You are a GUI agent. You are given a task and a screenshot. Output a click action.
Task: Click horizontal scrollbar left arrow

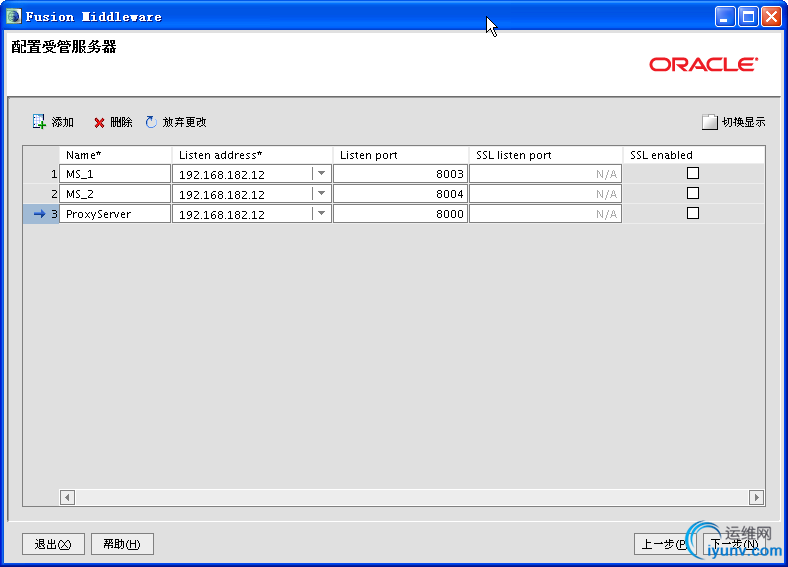67,497
